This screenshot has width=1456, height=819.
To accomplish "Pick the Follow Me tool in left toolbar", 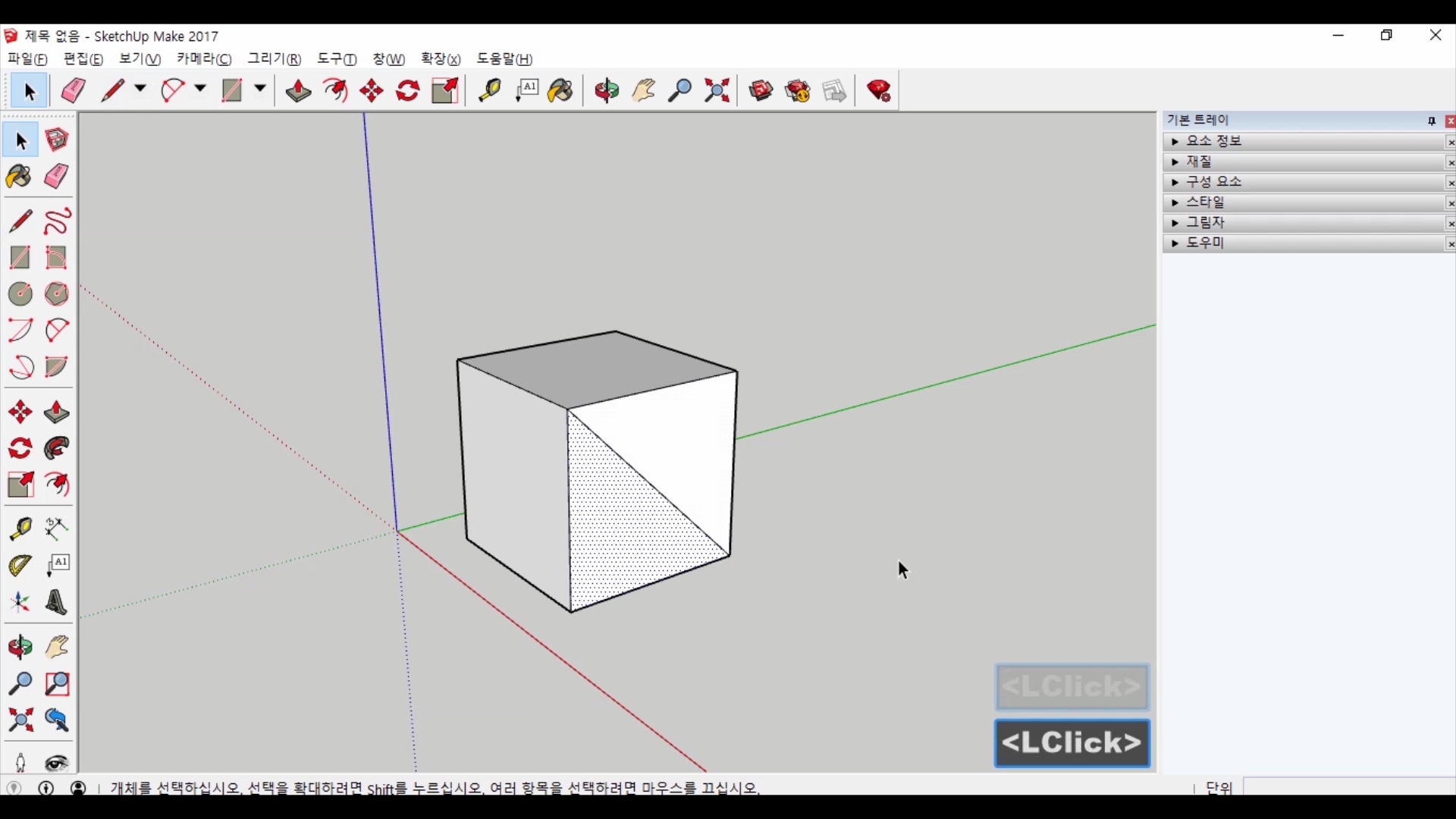I will point(57,449).
